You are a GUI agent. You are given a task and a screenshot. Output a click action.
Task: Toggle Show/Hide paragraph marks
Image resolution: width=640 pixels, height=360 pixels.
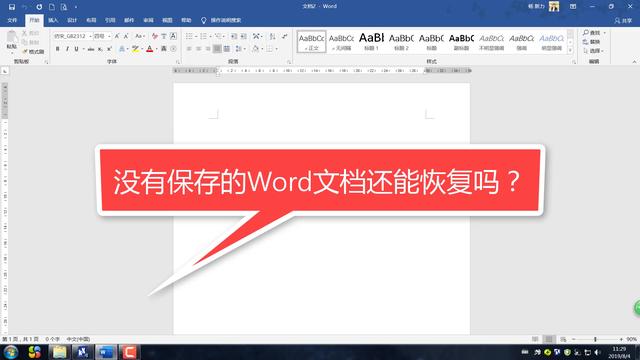pos(284,36)
